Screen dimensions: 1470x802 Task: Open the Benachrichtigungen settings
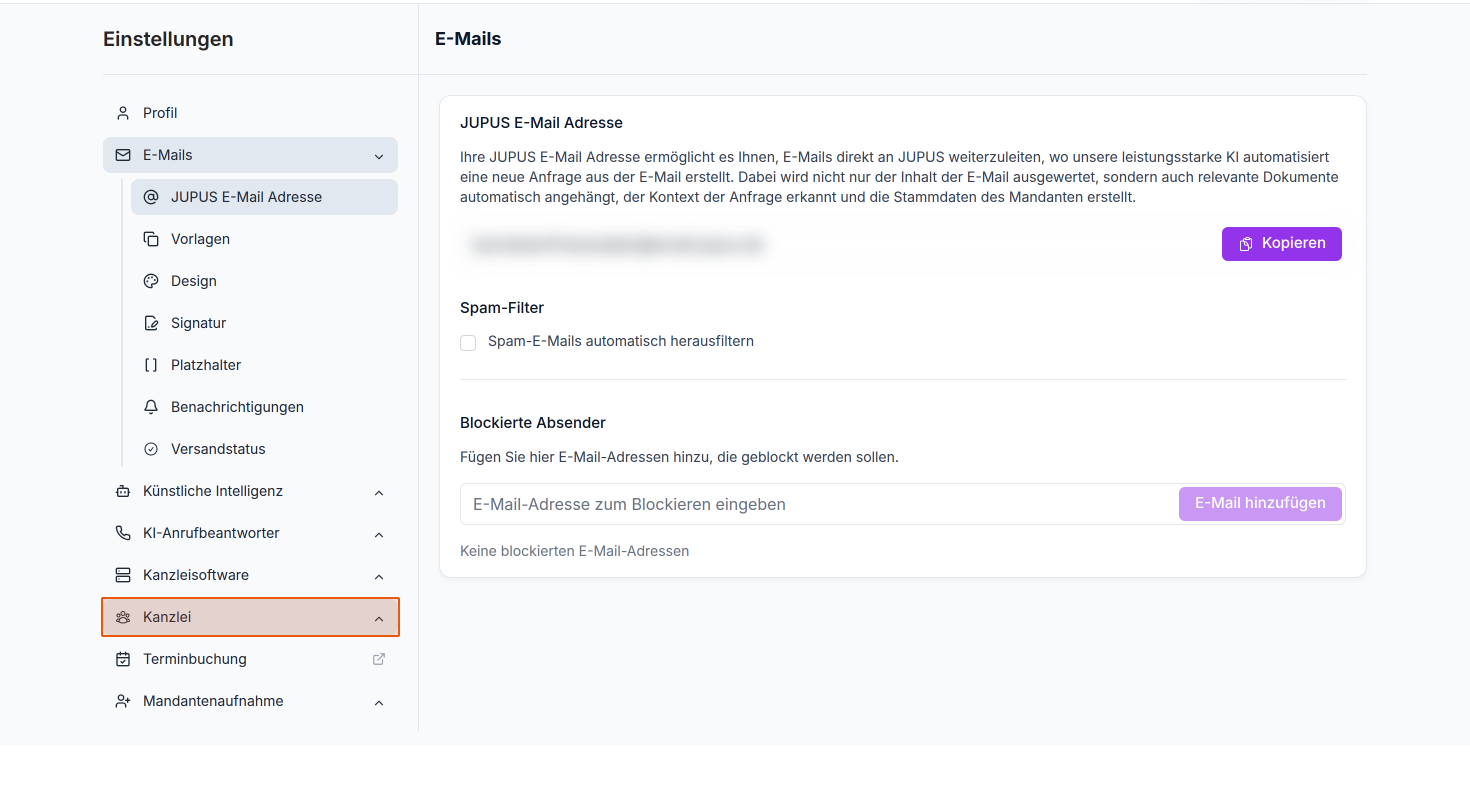[264, 407]
